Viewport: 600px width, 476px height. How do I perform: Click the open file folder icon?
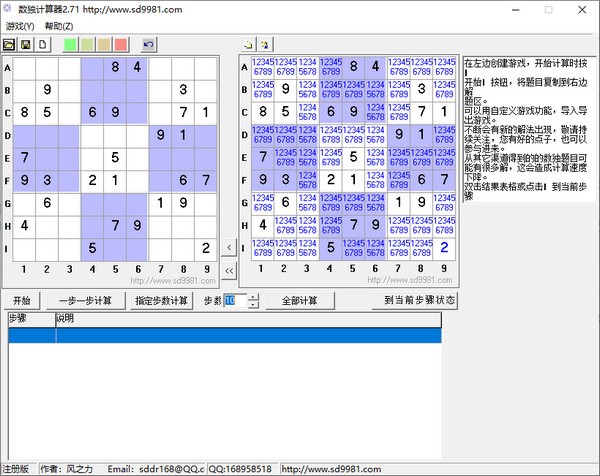point(9,45)
